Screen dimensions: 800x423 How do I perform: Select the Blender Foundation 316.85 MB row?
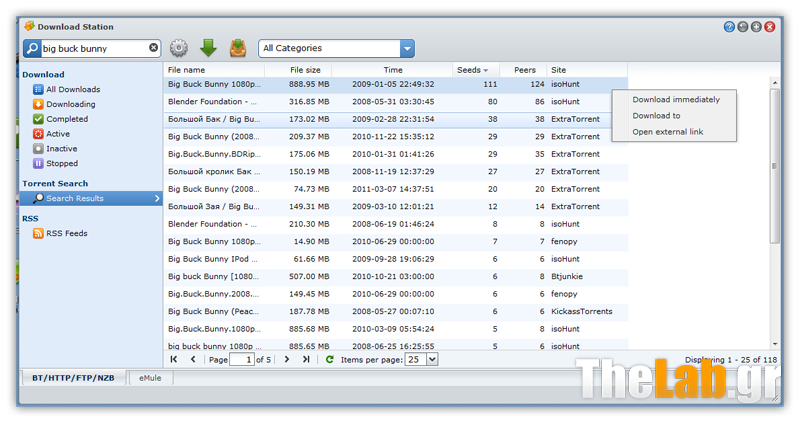(396, 102)
